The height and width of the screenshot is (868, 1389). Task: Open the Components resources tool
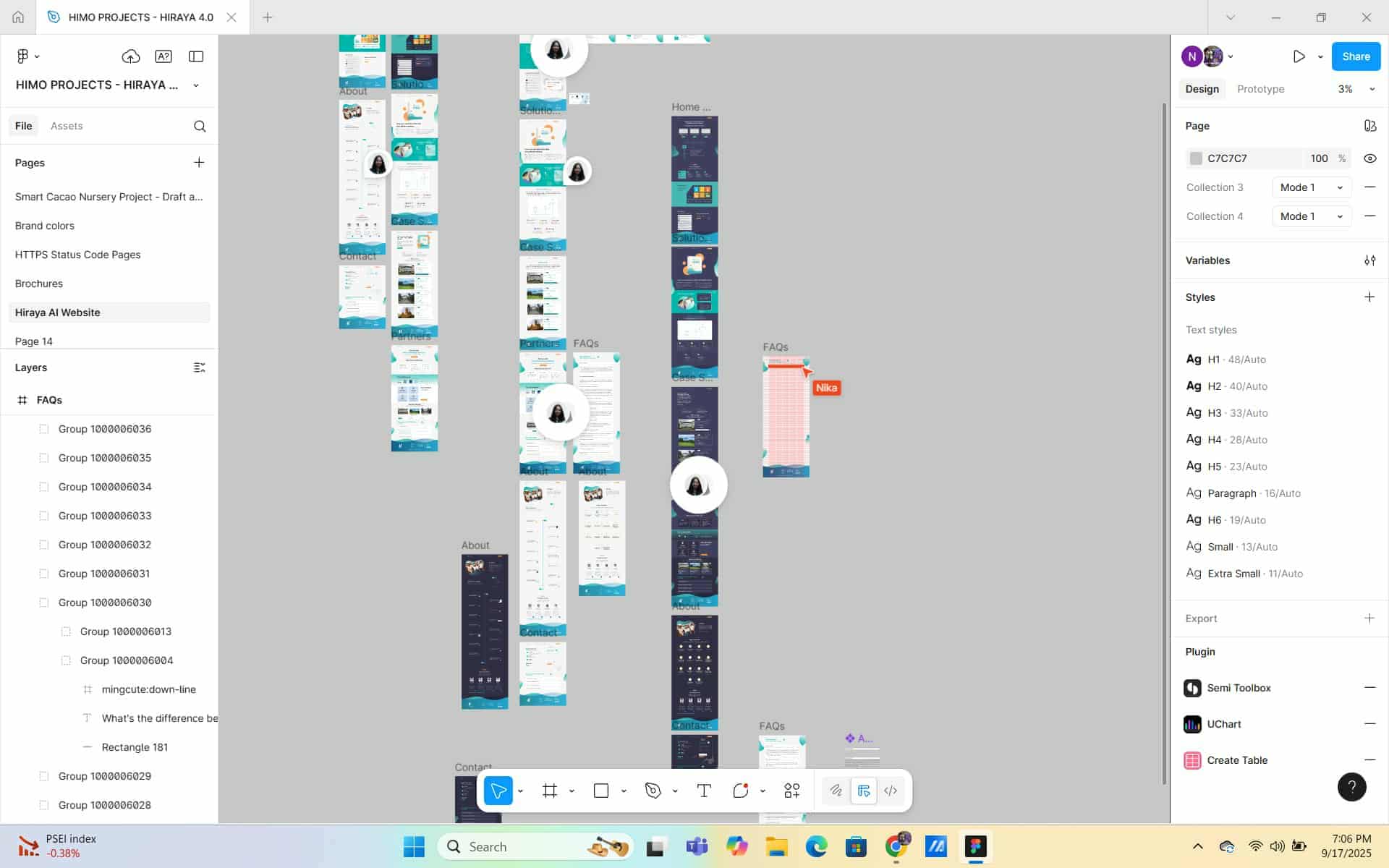pyautogui.click(x=792, y=791)
